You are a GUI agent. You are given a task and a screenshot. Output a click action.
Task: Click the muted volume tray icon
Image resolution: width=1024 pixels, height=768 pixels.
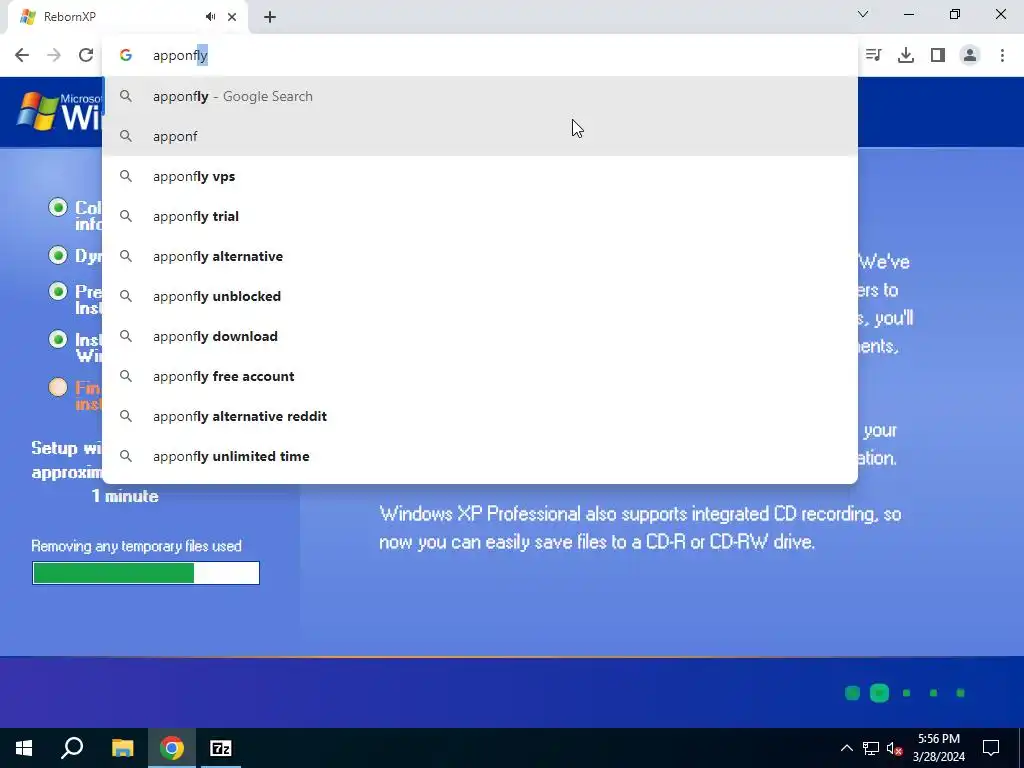895,748
